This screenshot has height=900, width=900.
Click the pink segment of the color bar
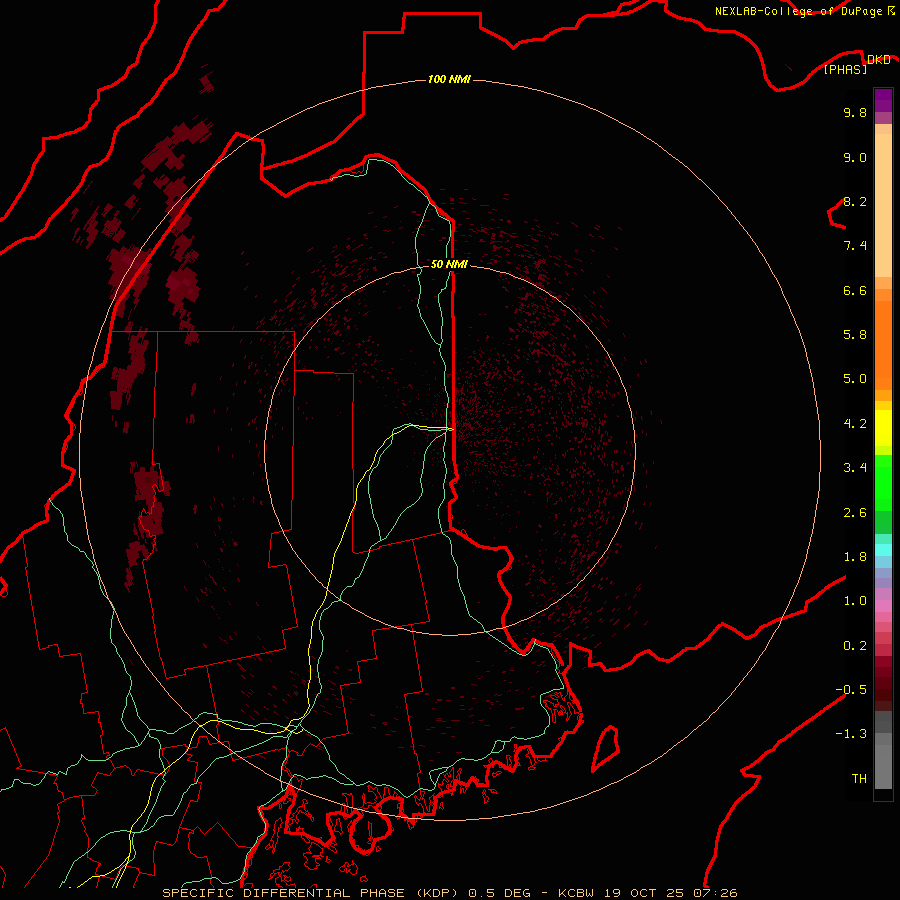(x=883, y=606)
